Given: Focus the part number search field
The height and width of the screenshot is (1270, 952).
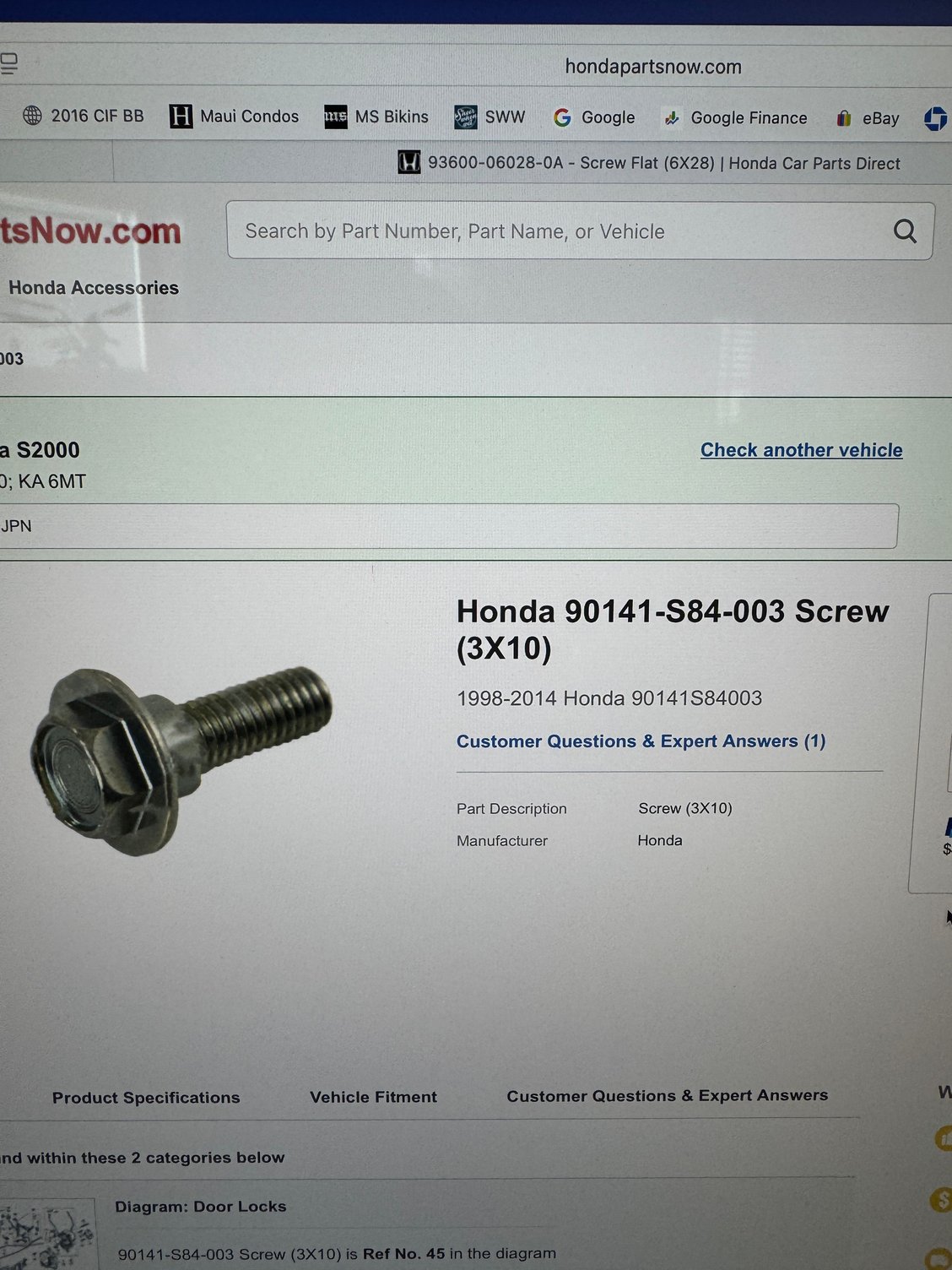Looking at the screenshot, I should point(581,231).
